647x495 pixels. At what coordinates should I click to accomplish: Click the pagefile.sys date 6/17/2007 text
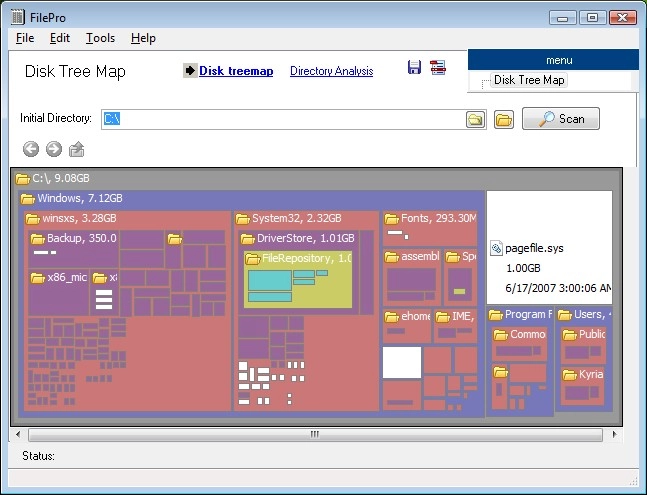[558, 288]
